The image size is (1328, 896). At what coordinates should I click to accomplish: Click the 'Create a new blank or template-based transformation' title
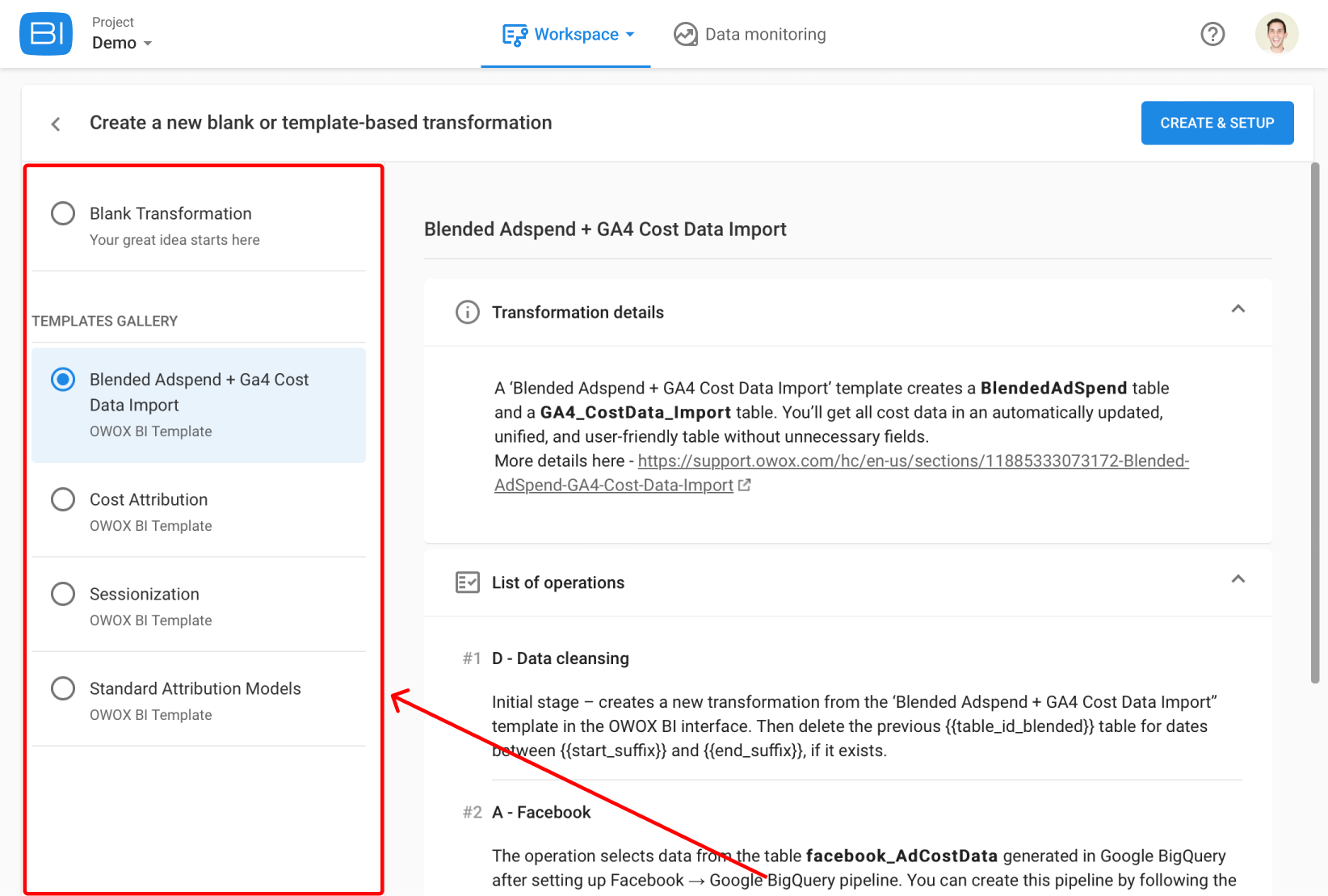(x=321, y=123)
